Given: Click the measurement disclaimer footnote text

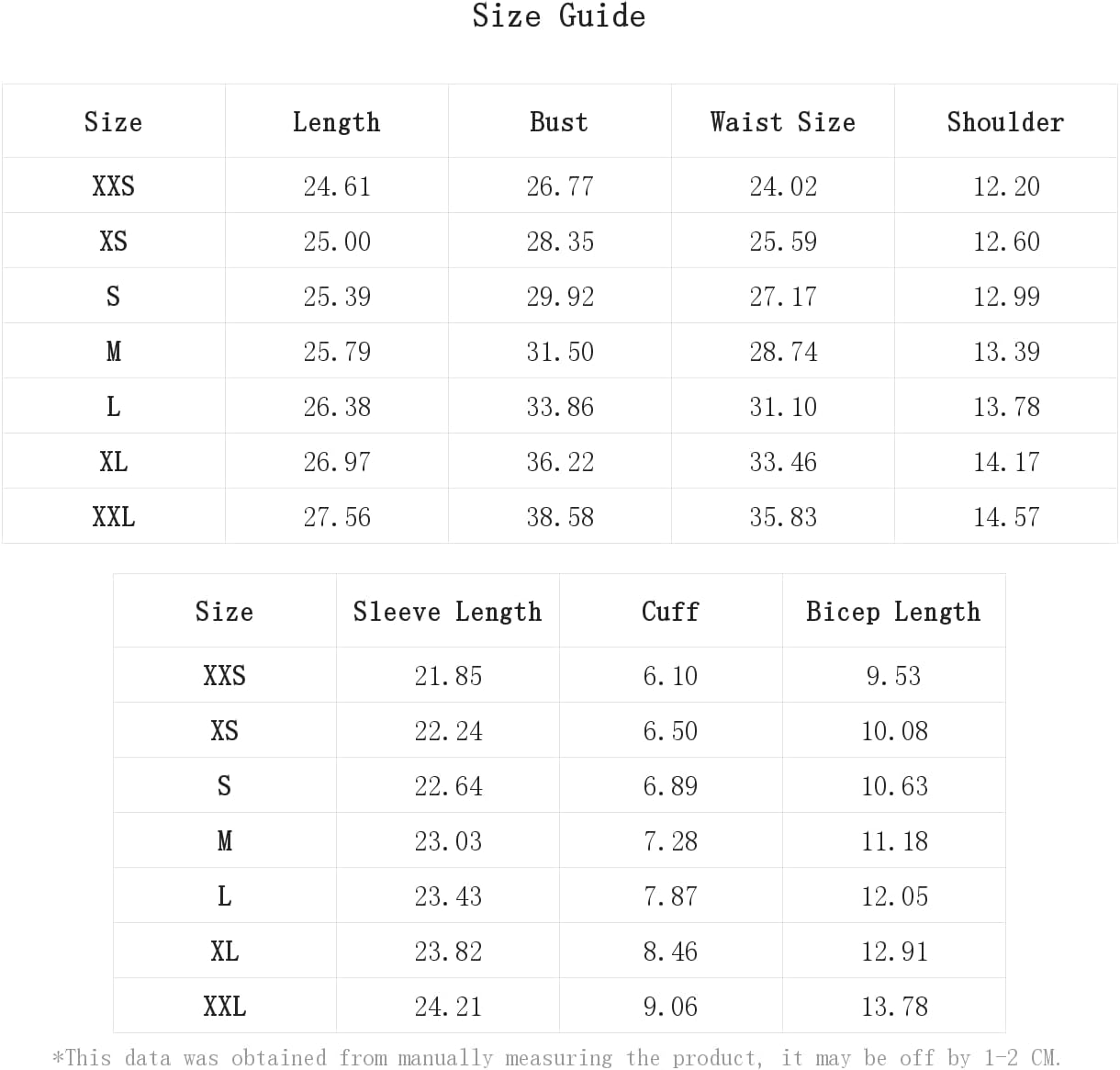Looking at the screenshot, I should tap(556, 1058).
